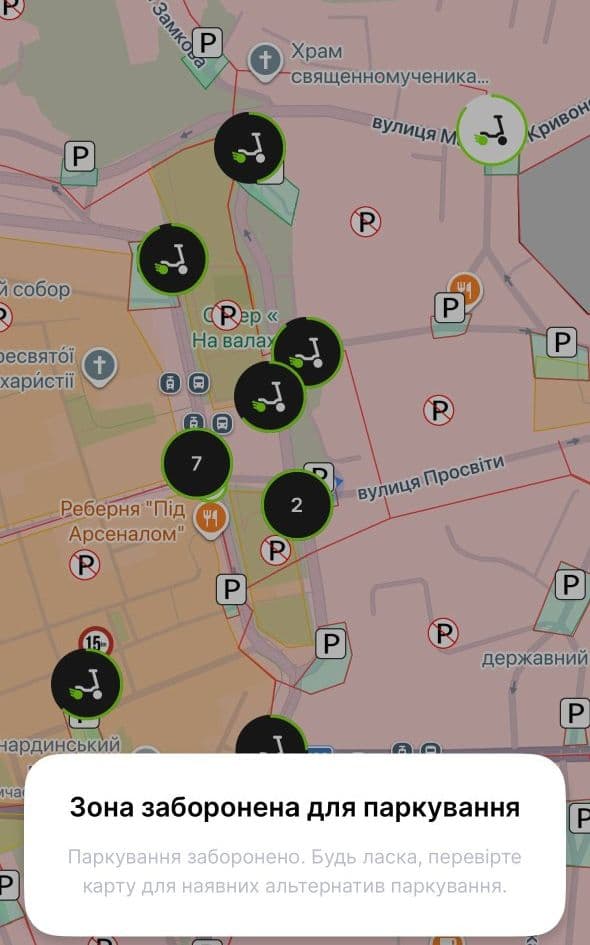Select the white highlighted scooter marker
590x945 pixels.
[x=491, y=130]
